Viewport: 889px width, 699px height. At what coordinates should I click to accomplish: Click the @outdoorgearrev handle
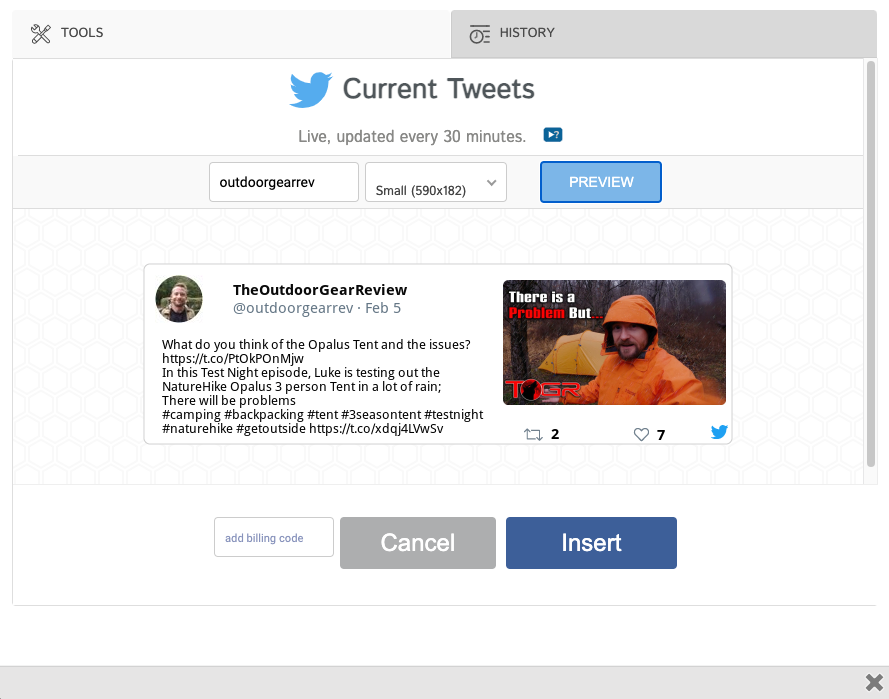(293, 308)
